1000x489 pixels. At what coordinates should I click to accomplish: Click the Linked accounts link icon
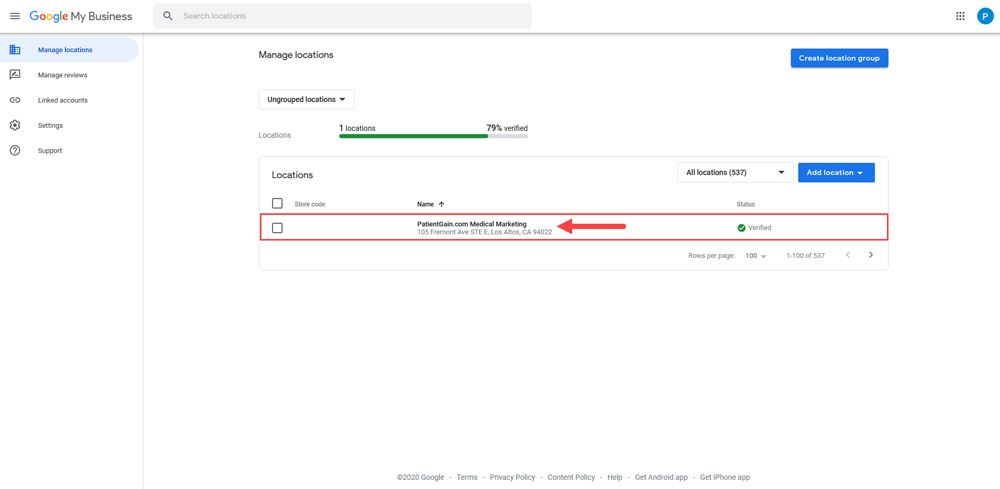[x=15, y=100]
